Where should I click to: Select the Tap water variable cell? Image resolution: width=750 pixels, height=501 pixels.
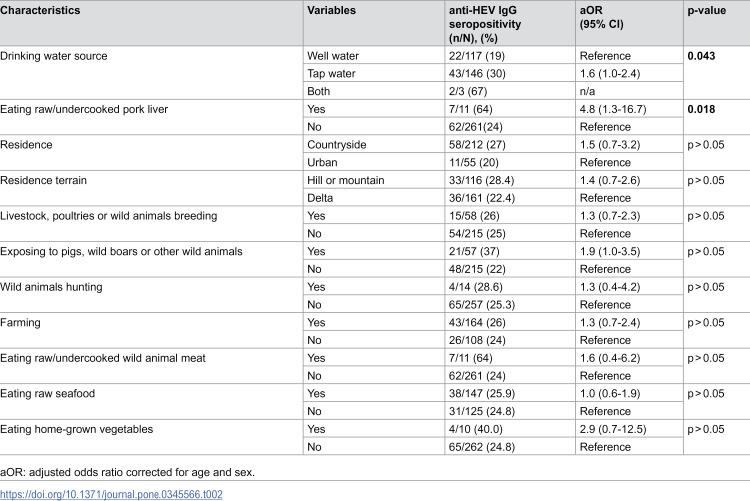click(331, 74)
